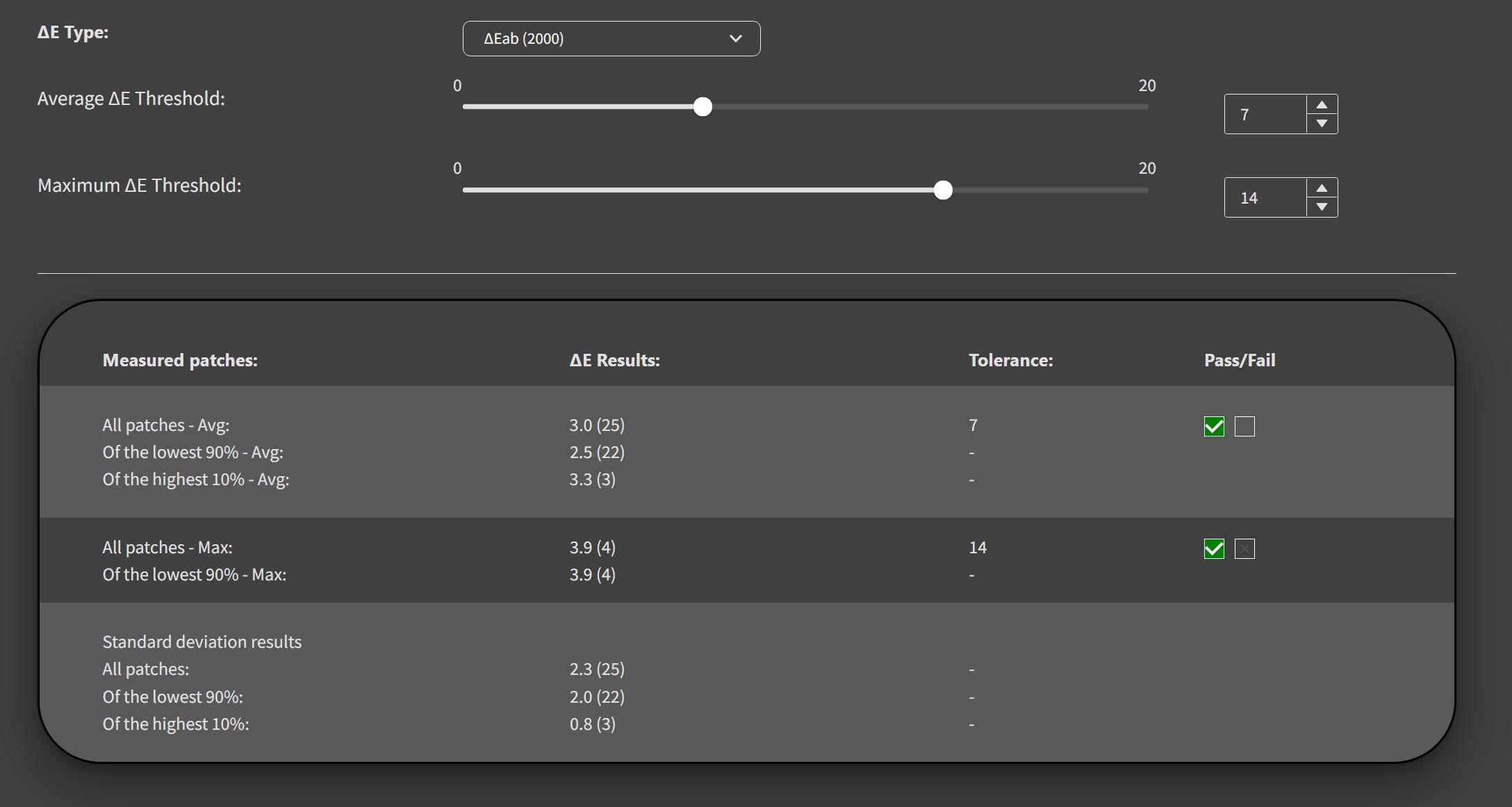This screenshot has height=807, width=1512.
Task: Click the Average ΔE Threshold slider handle
Action: point(702,107)
